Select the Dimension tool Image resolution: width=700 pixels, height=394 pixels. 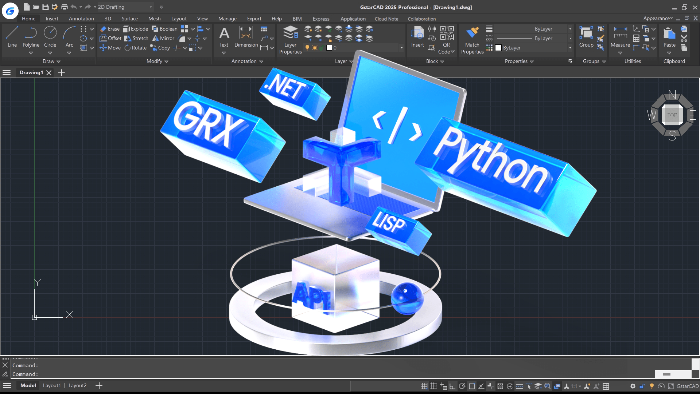point(246,36)
